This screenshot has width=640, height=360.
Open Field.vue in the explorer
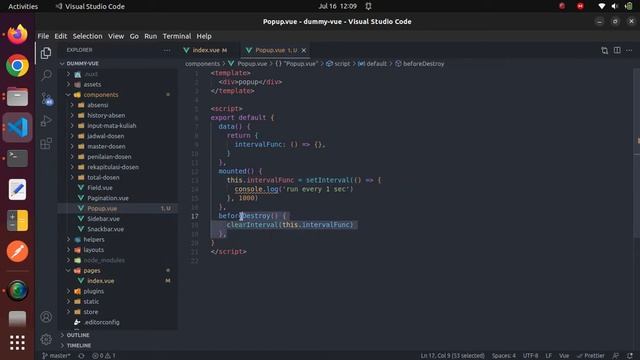click(100, 188)
